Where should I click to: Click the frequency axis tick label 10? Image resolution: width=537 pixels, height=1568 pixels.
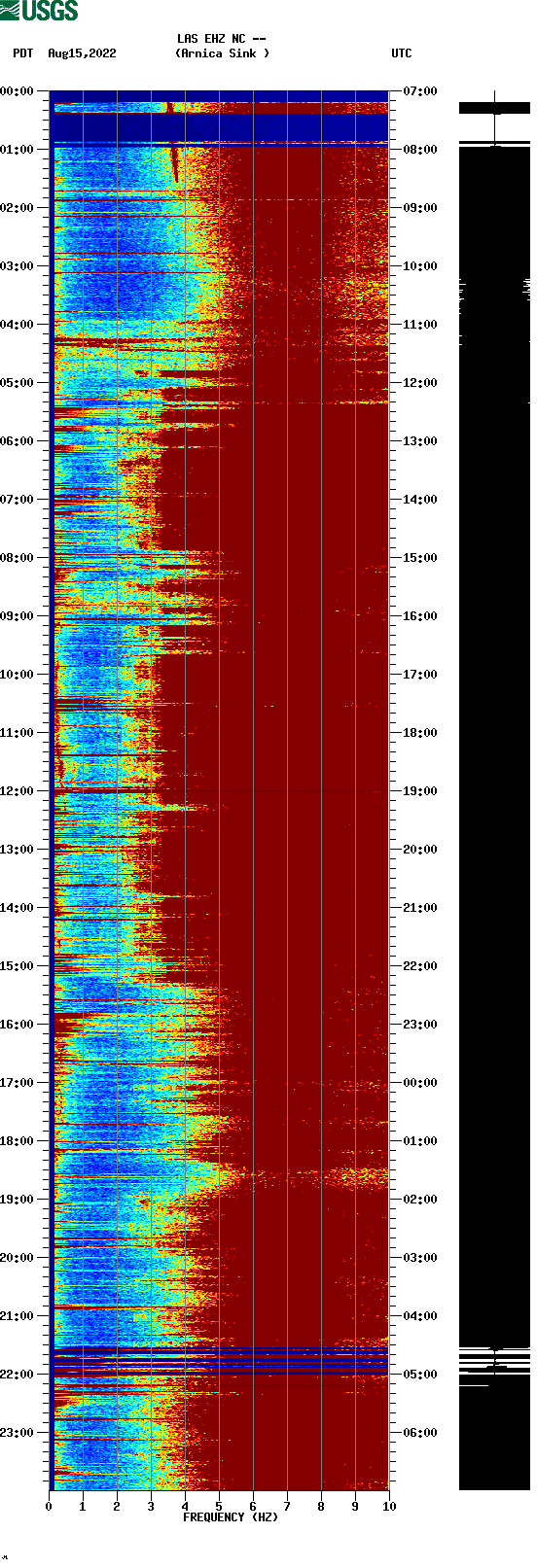[389, 1507]
